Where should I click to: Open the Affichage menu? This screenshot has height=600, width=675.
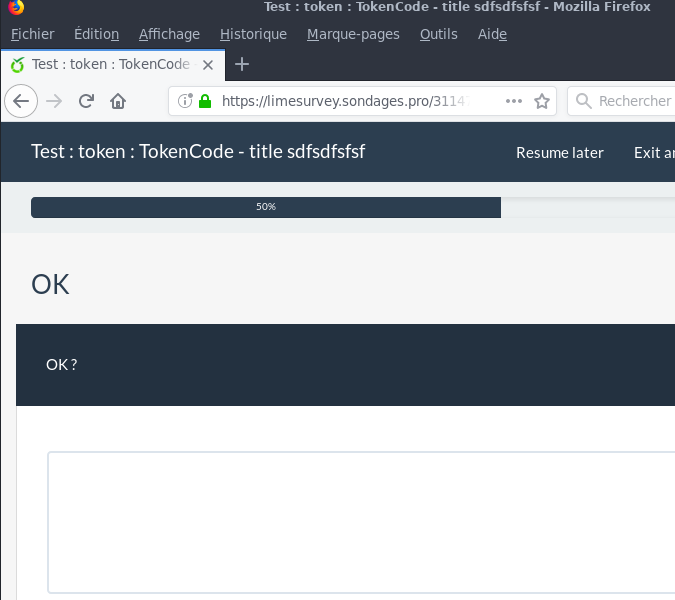tap(169, 34)
